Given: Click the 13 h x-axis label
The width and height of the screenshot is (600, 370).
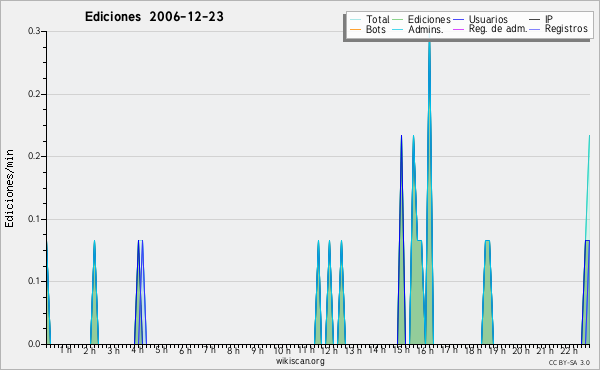Looking at the screenshot, I should [x=353, y=350].
